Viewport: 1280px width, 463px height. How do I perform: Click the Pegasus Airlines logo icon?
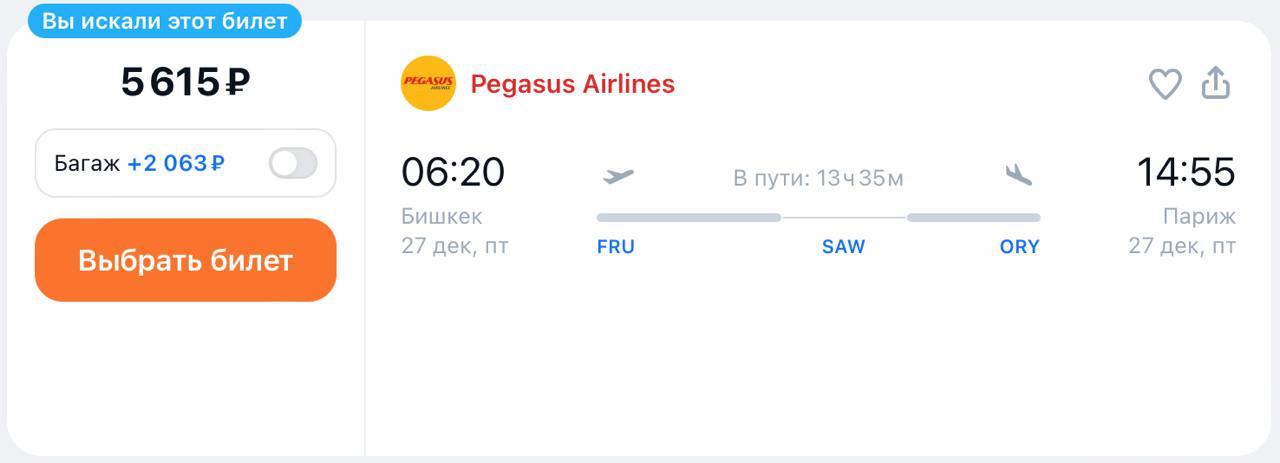(x=428, y=84)
